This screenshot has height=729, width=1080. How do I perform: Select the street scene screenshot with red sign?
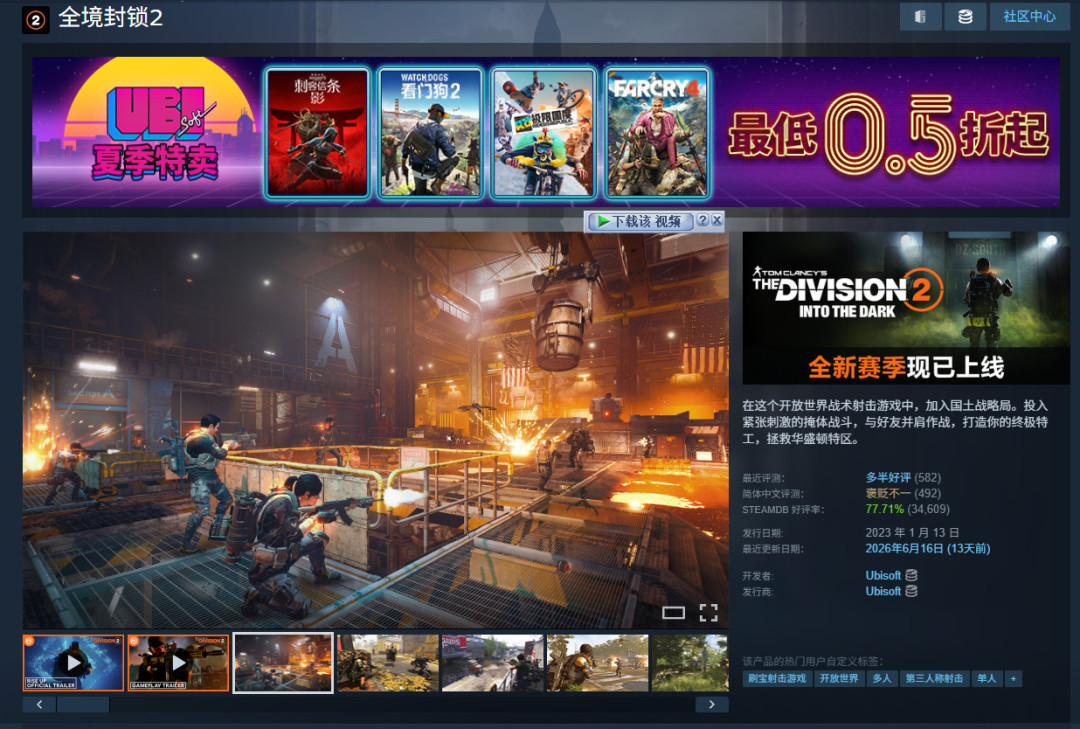(x=492, y=663)
